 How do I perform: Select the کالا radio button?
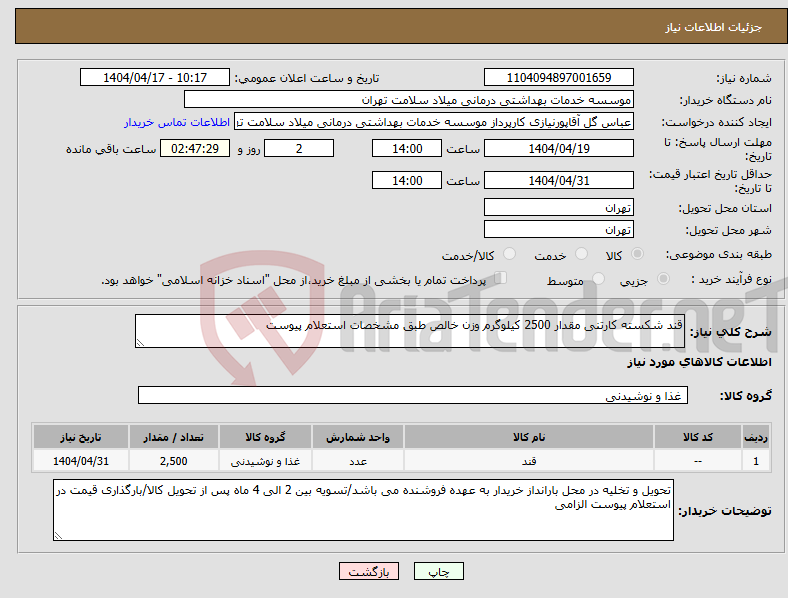637,254
